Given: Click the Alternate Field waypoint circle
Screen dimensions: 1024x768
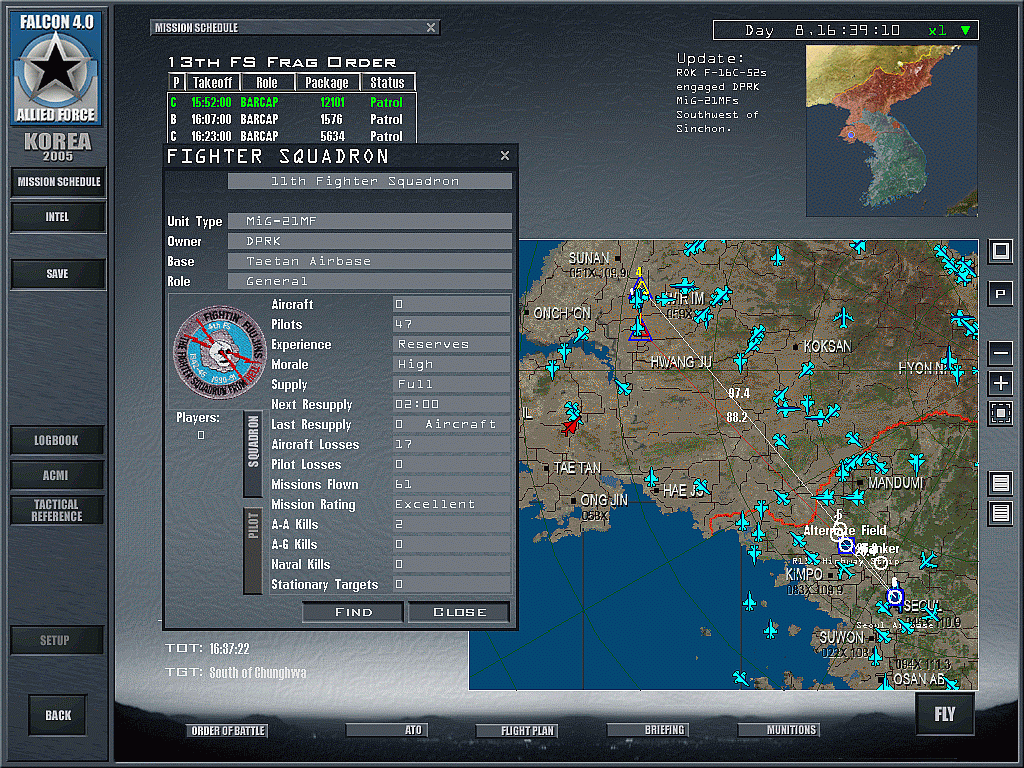Looking at the screenshot, I should pos(846,545).
